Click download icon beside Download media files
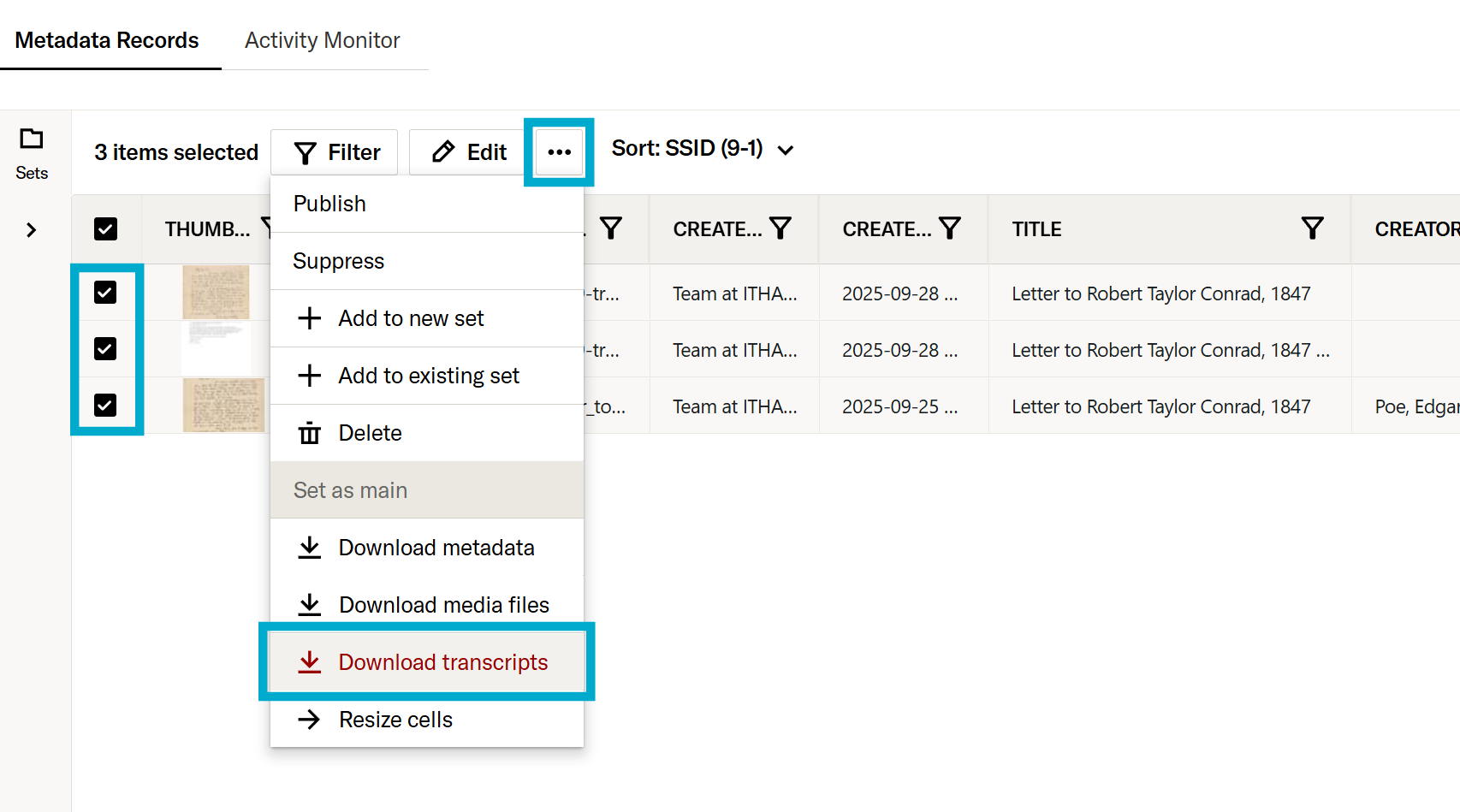The height and width of the screenshot is (812, 1460). tap(309, 605)
